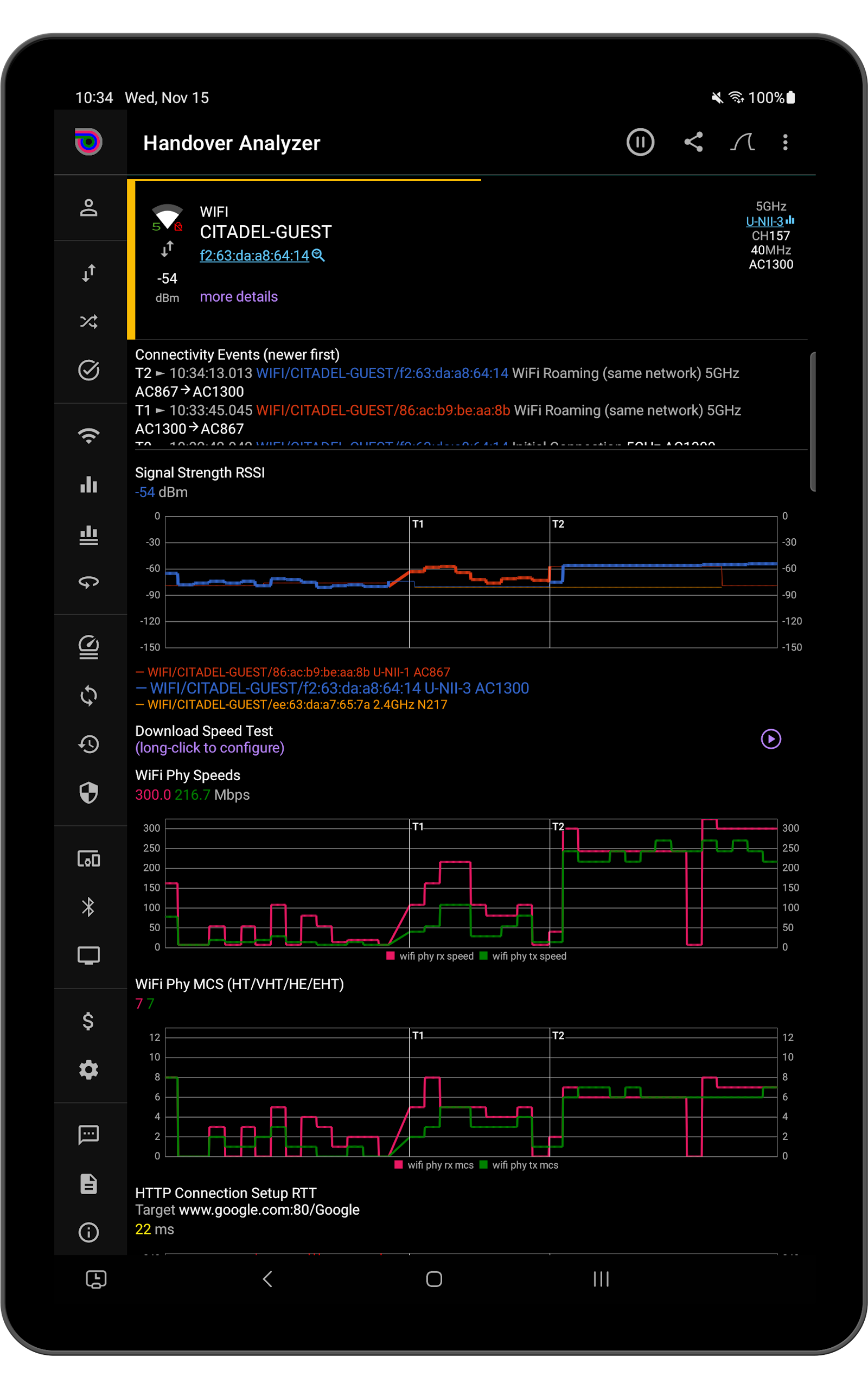Select the shuffle handover icon in sidebar
868x1389 pixels.
coord(89,321)
